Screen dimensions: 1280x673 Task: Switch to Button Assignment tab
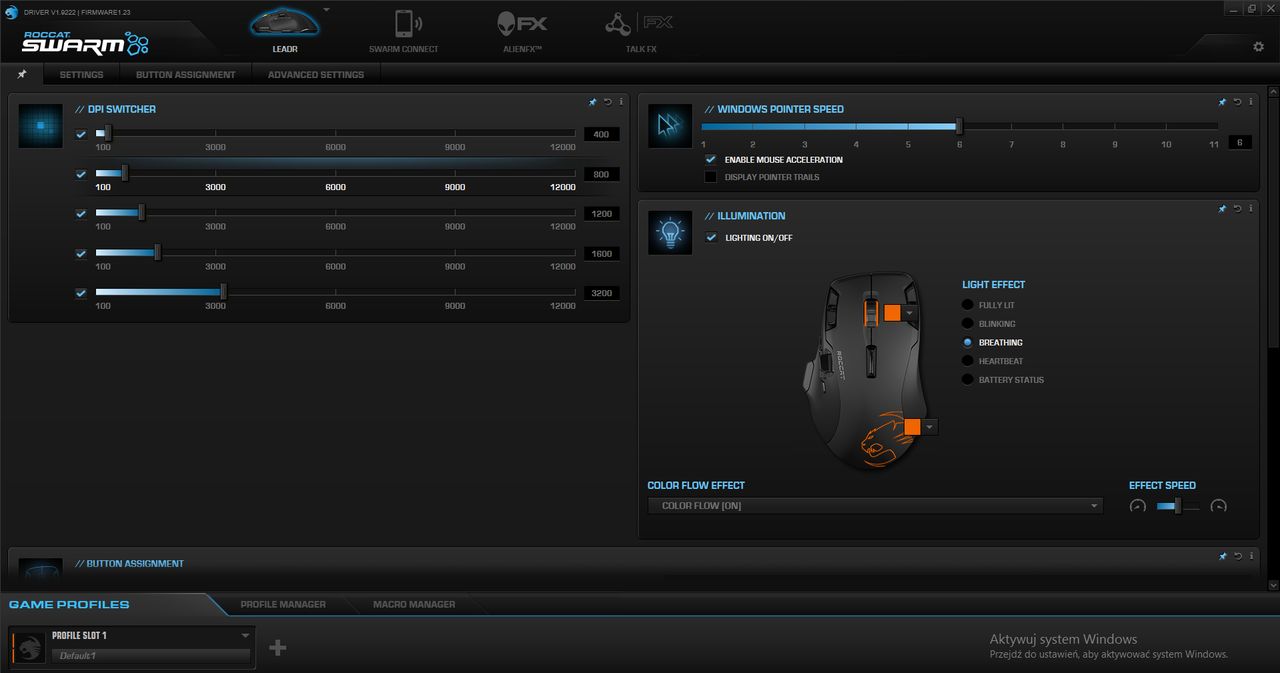click(x=186, y=75)
